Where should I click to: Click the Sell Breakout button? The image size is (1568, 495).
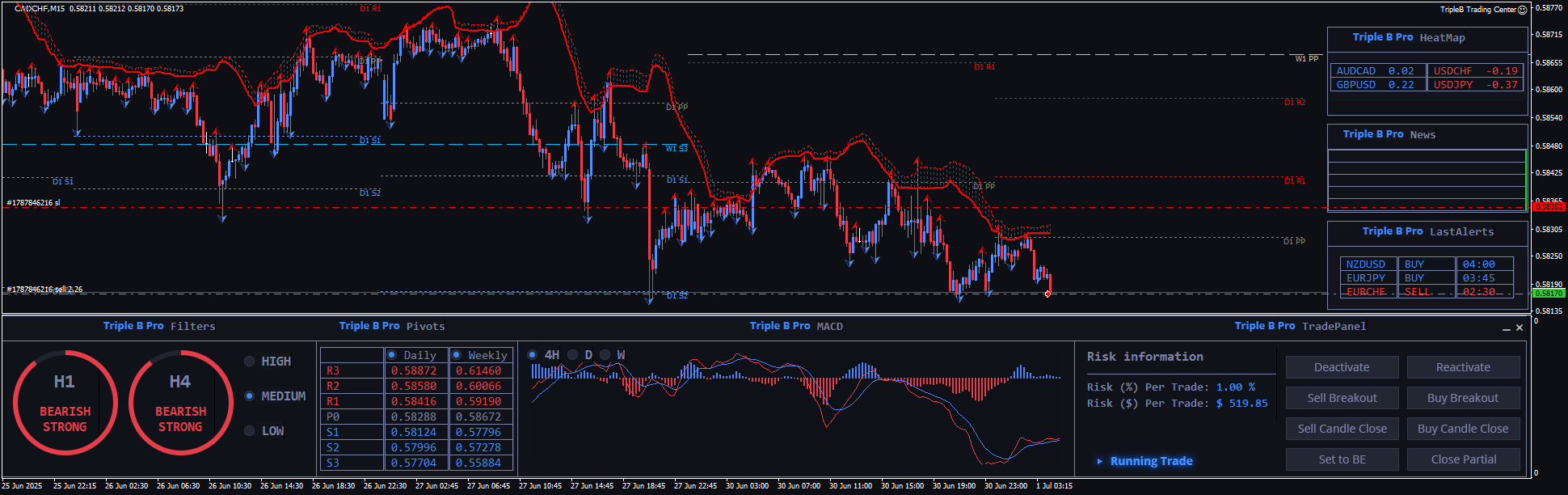[x=1342, y=398]
